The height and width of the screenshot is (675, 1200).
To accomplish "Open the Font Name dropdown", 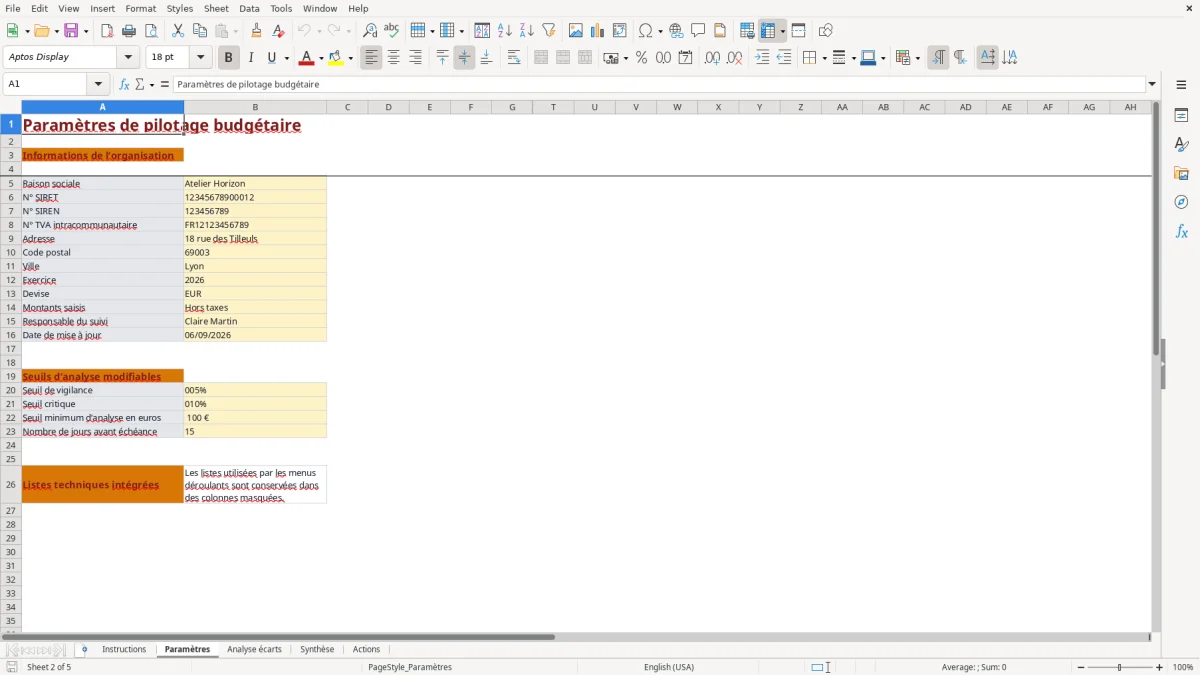I will 127,58.
